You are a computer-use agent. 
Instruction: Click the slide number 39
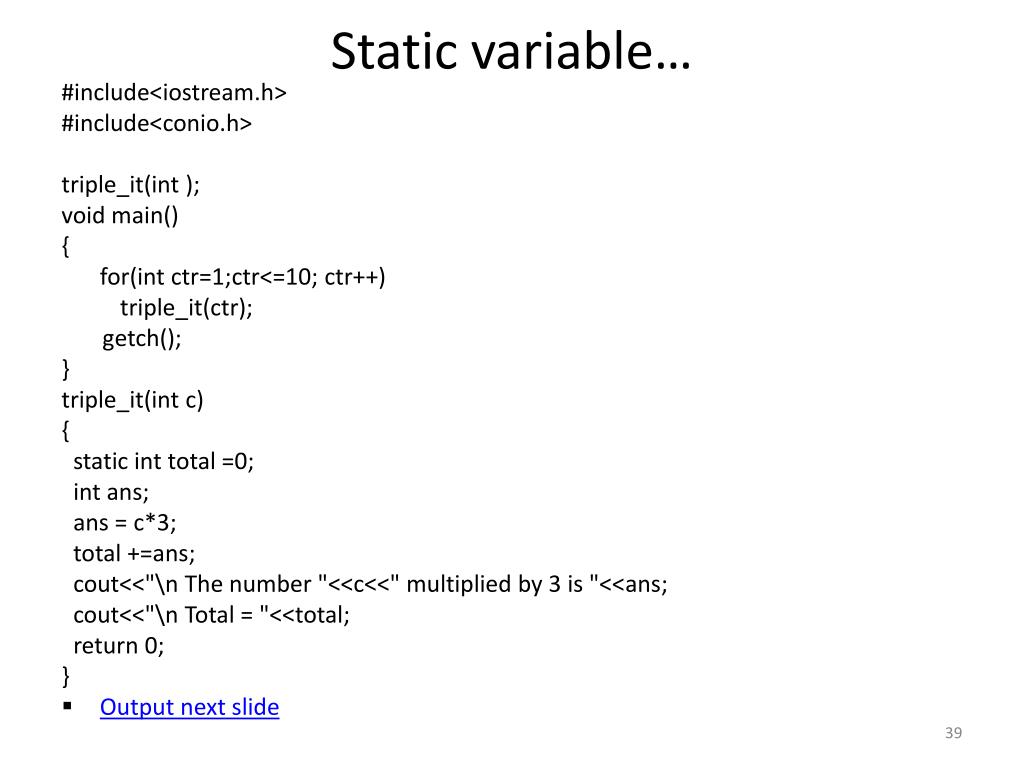click(953, 733)
